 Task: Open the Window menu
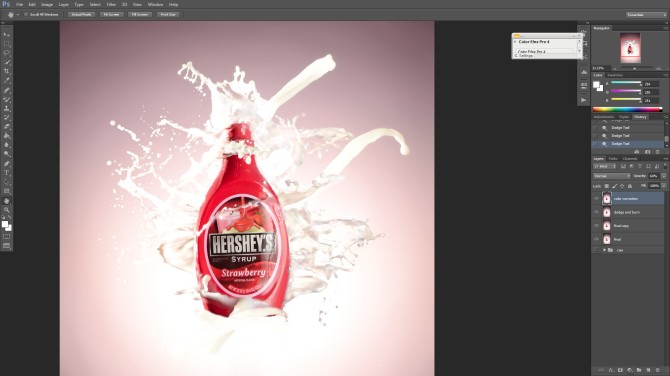155,4
